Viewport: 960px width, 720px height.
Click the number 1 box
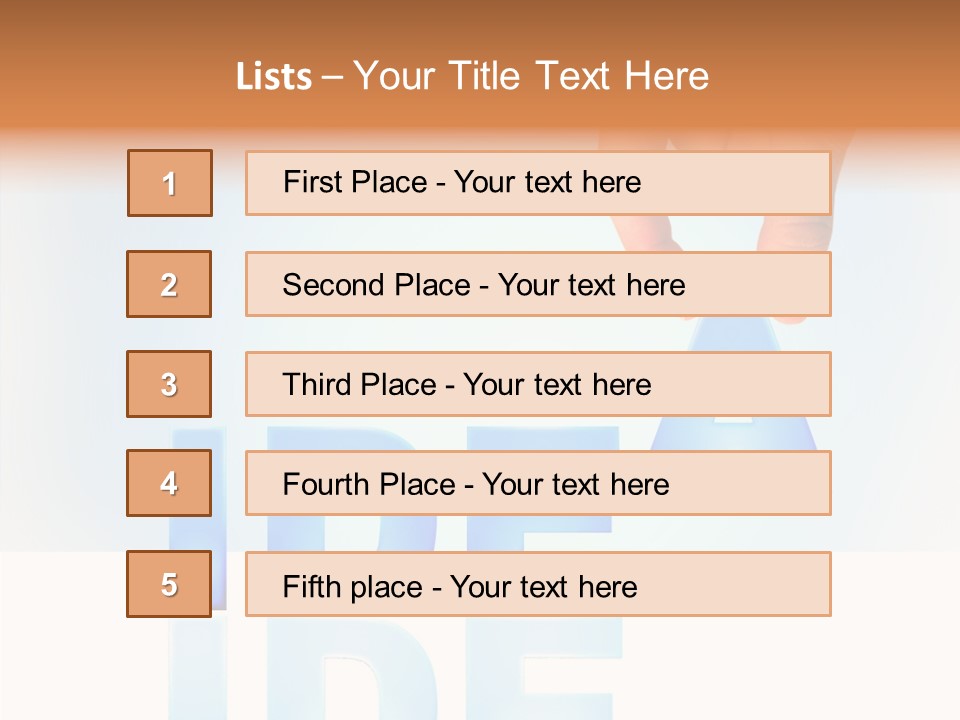pyautogui.click(x=170, y=183)
